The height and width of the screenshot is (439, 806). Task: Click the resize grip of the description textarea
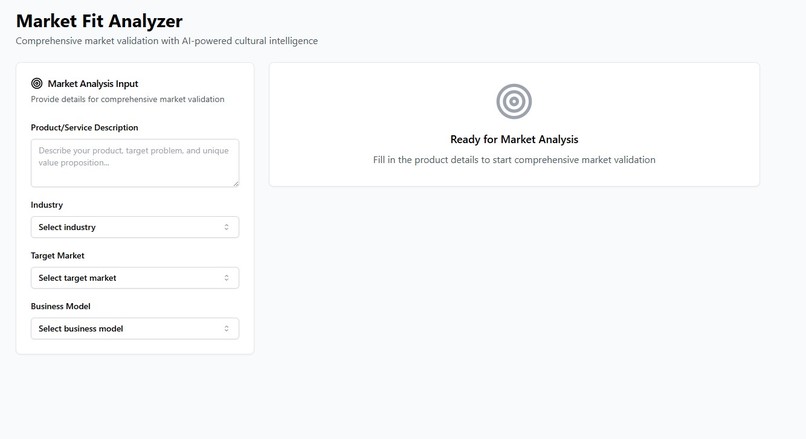pyautogui.click(x=235, y=184)
